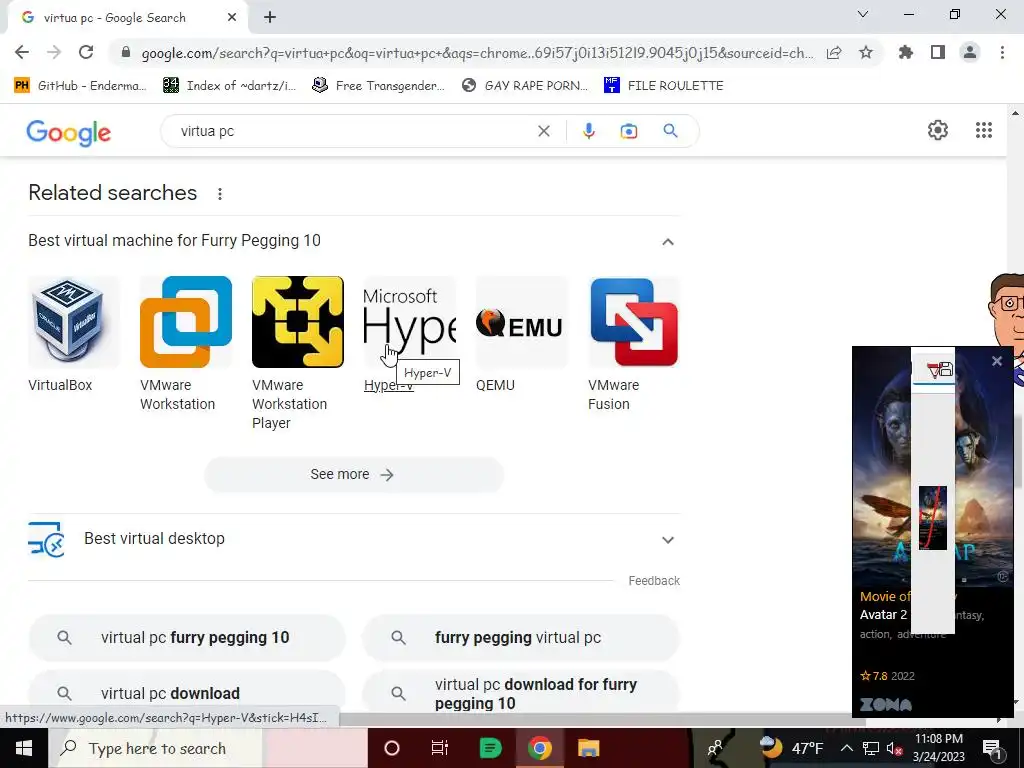Open Google quick settings gear
Viewport: 1024px width, 768px height.
pos(938,130)
